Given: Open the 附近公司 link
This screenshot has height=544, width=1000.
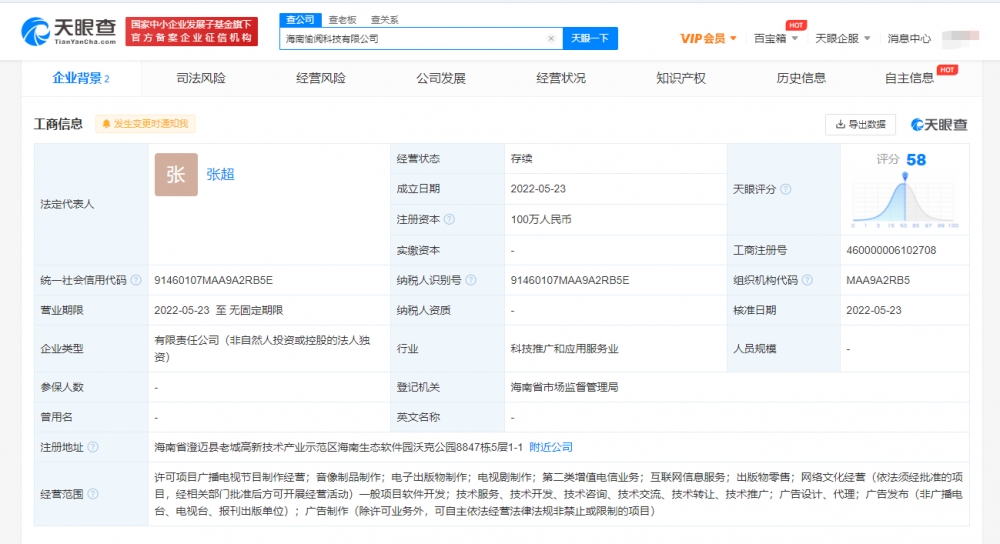Looking at the screenshot, I should pos(551,447).
